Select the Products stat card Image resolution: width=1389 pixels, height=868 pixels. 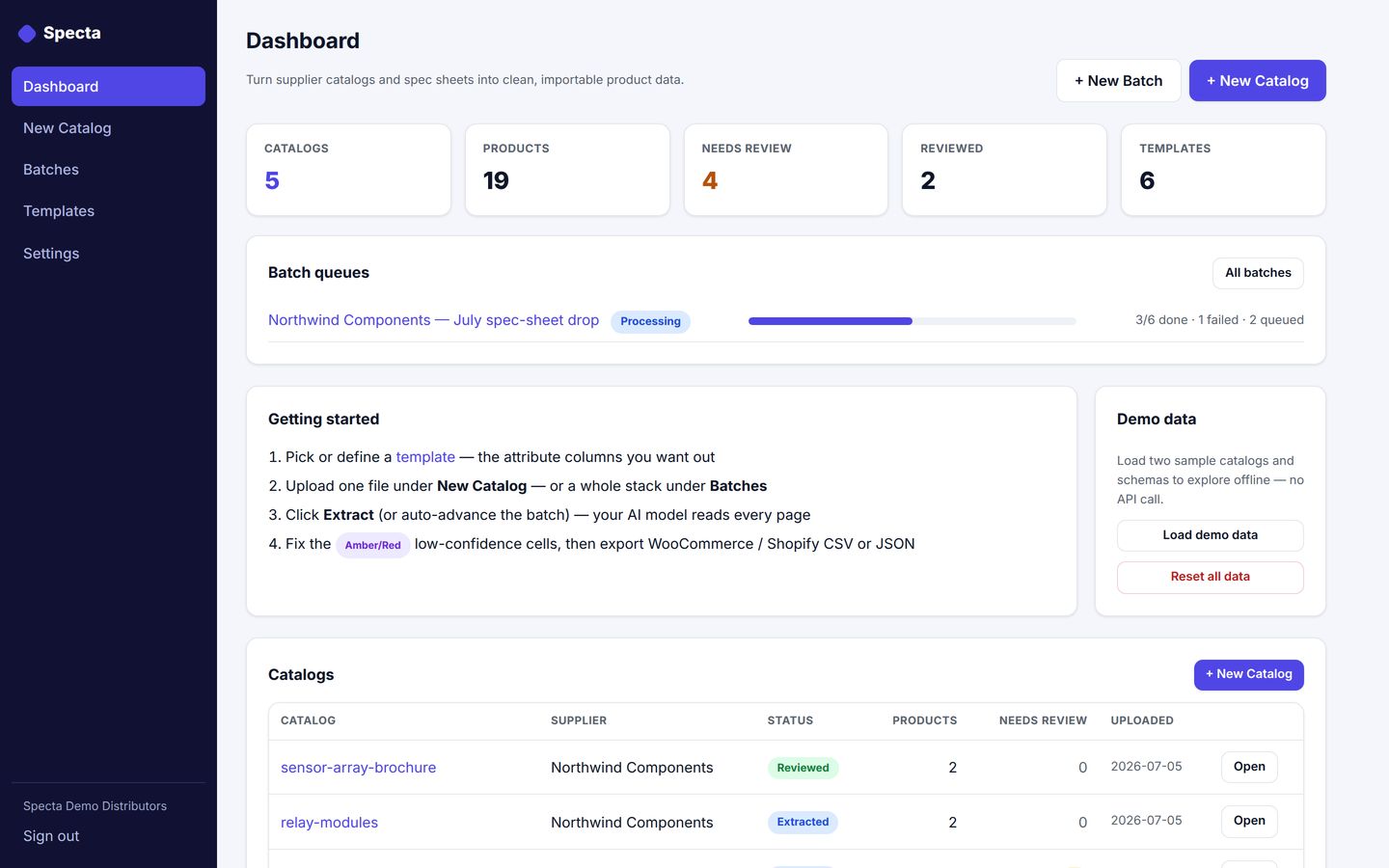567,170
